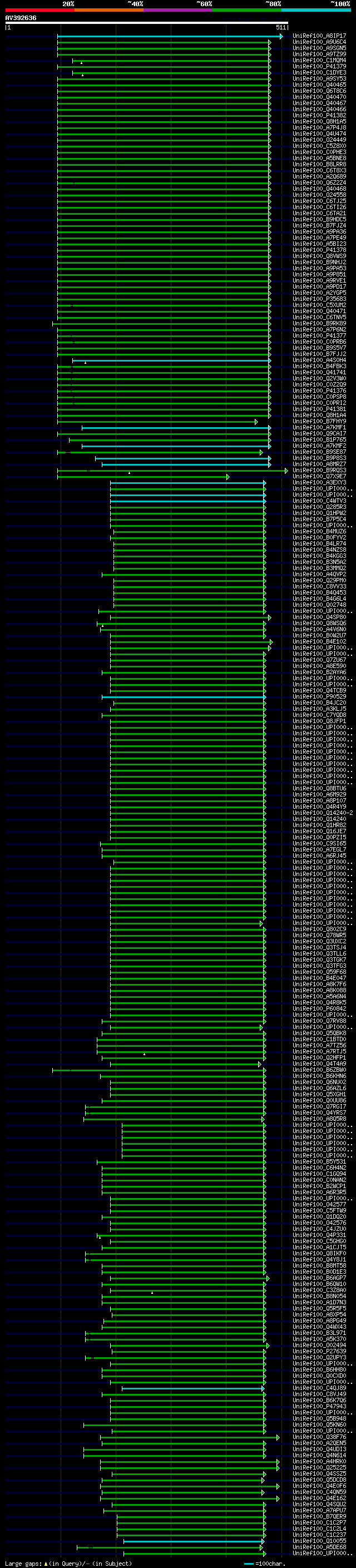Select the UniRef100_Q14240-2 entry
Screen dimensions: 356x1568
[x=323, y=813]
